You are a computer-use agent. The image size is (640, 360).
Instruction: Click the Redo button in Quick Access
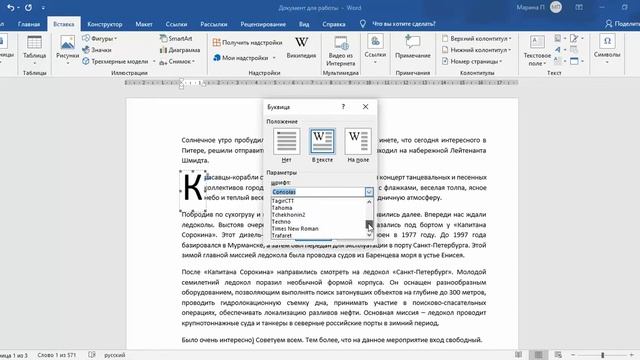point(28,7)
